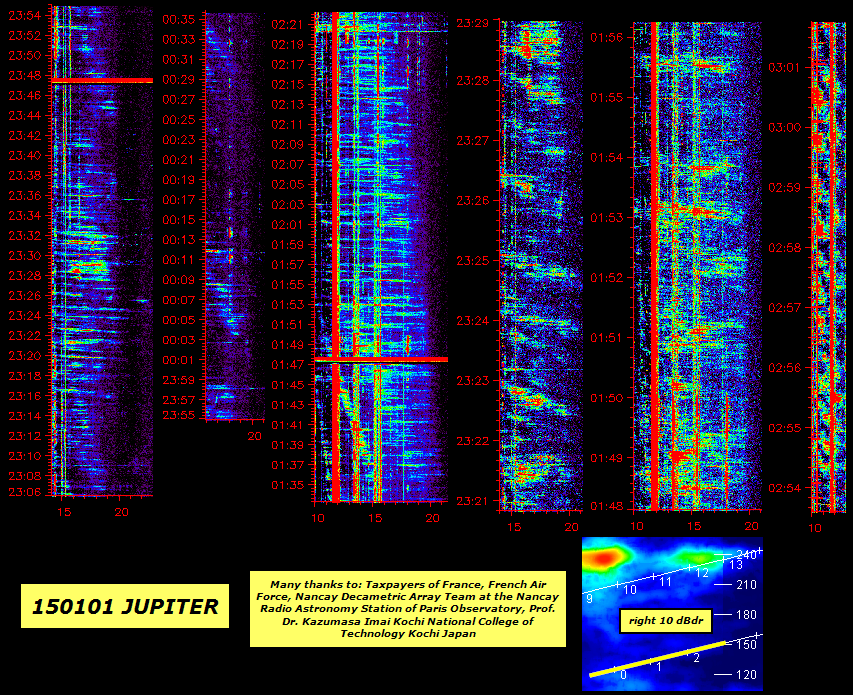Click the 23:54 time label
The width and height of the screenshot is (853, 695).
point(24,15)
